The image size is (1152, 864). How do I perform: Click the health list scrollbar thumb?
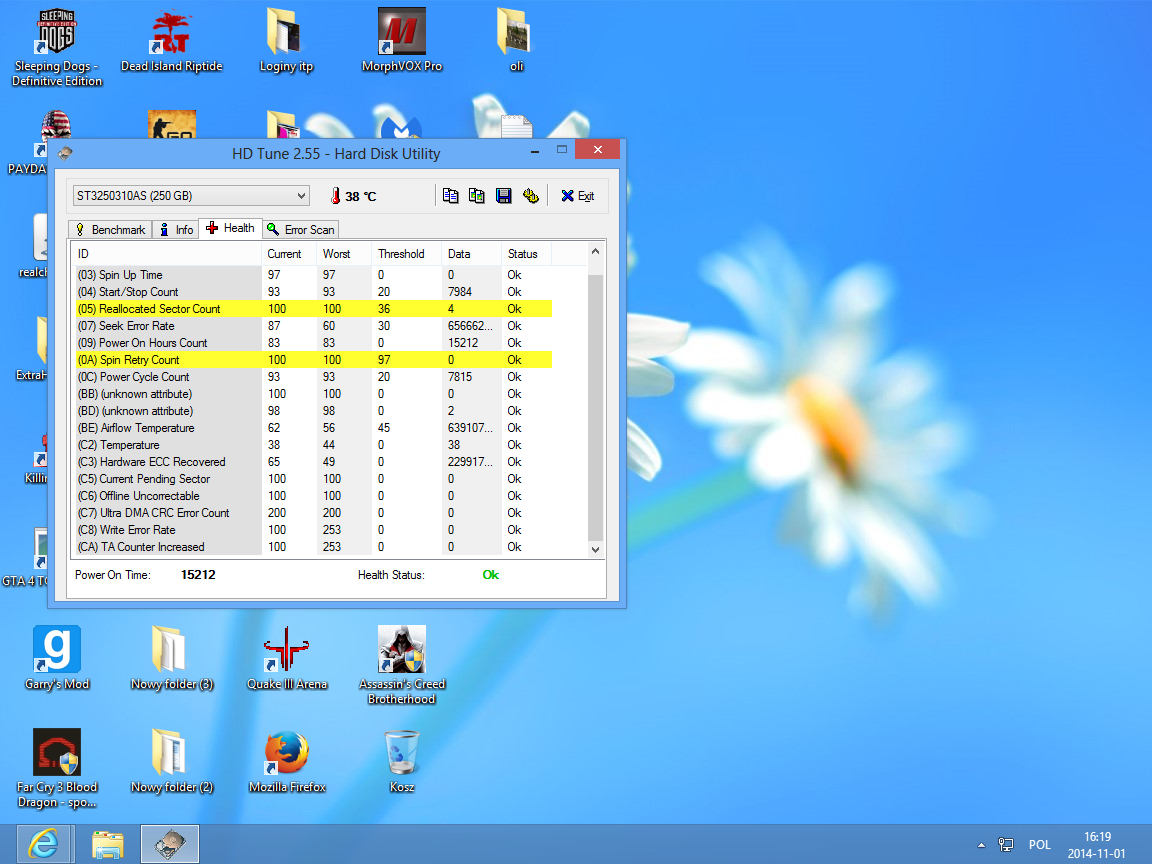(595, 406)
